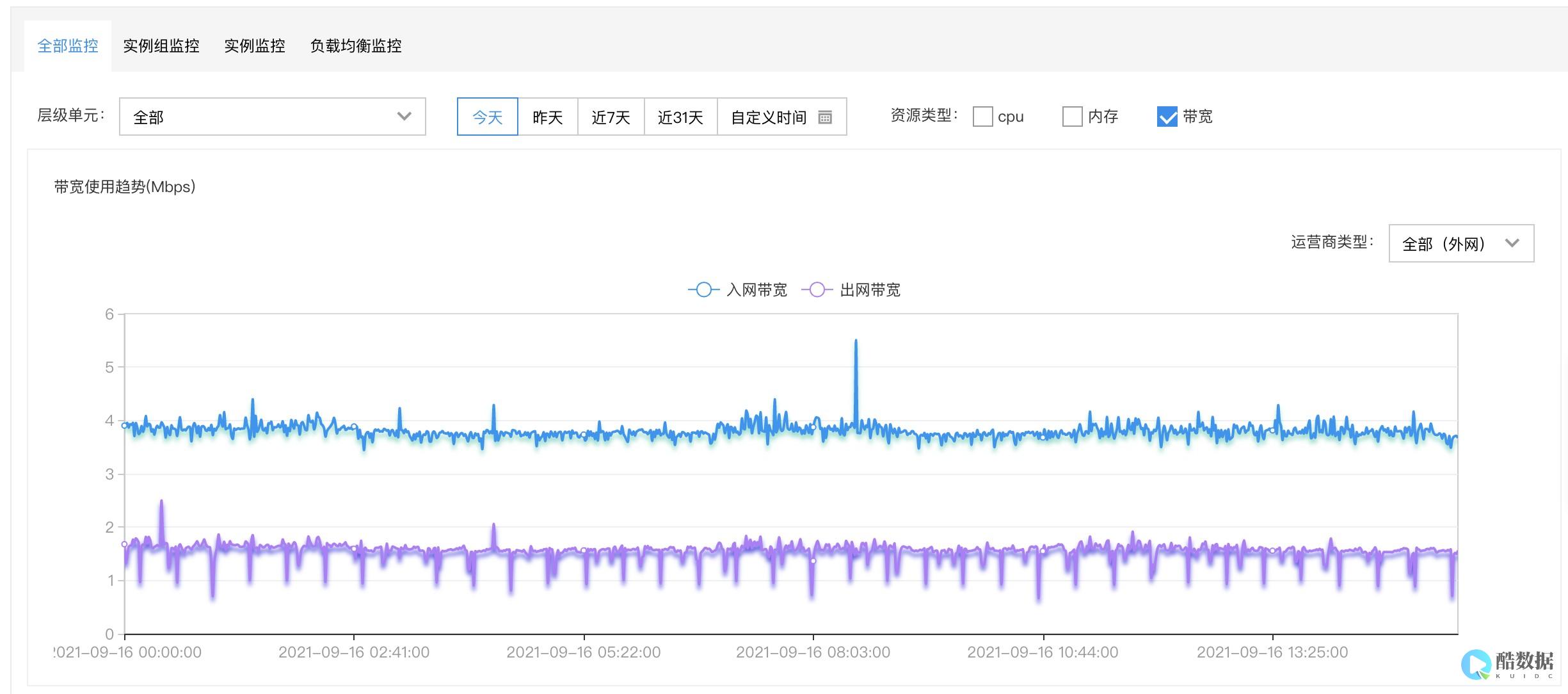Click the calendar icon beside 自定义时间

(x=825, y=117)
